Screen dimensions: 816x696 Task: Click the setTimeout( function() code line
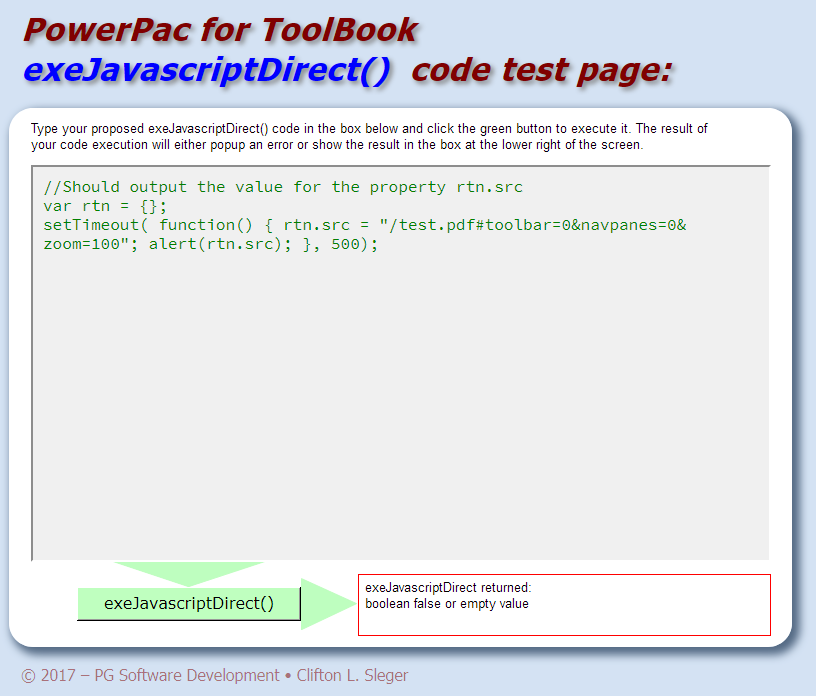point(365,225)
